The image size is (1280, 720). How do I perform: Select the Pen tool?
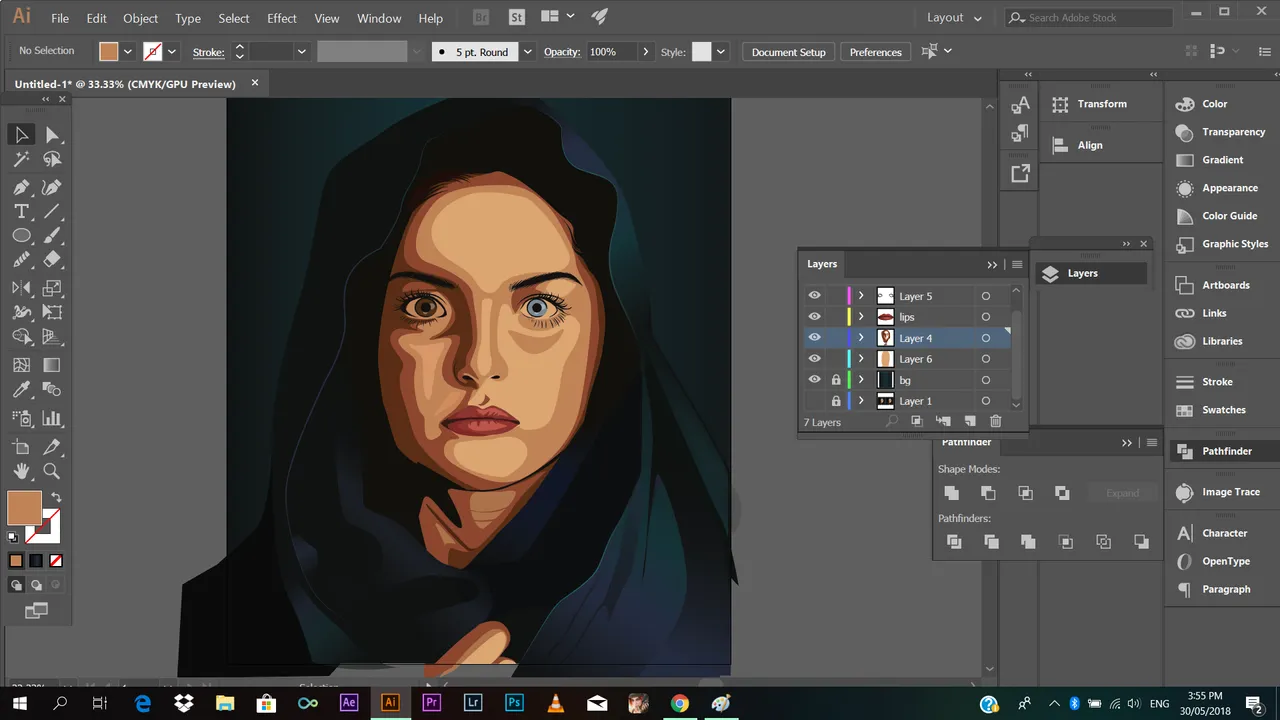(x=21, y=187)
